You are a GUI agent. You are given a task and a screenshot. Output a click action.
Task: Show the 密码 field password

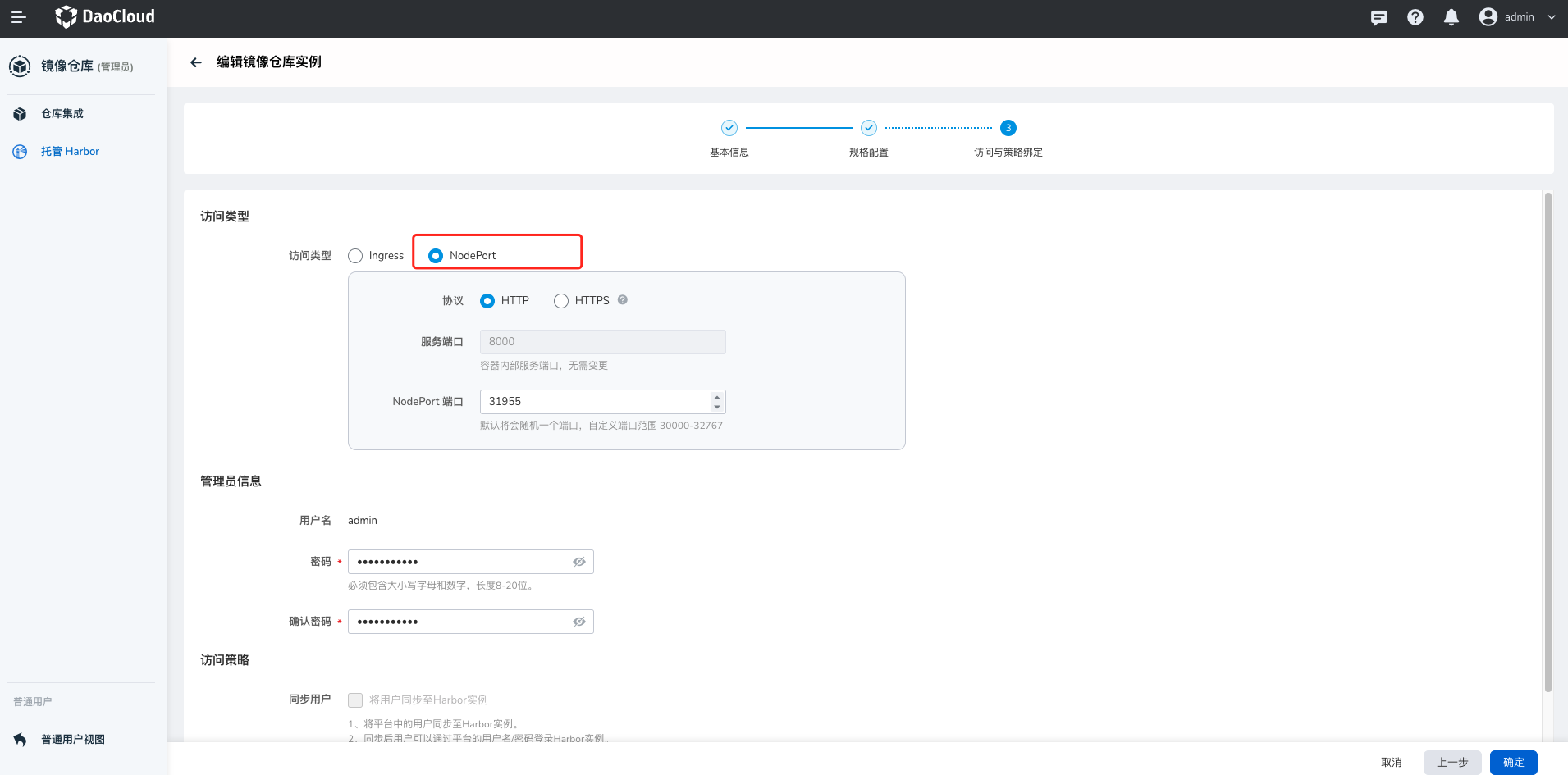pyautogui.click(x=578, y=561)
